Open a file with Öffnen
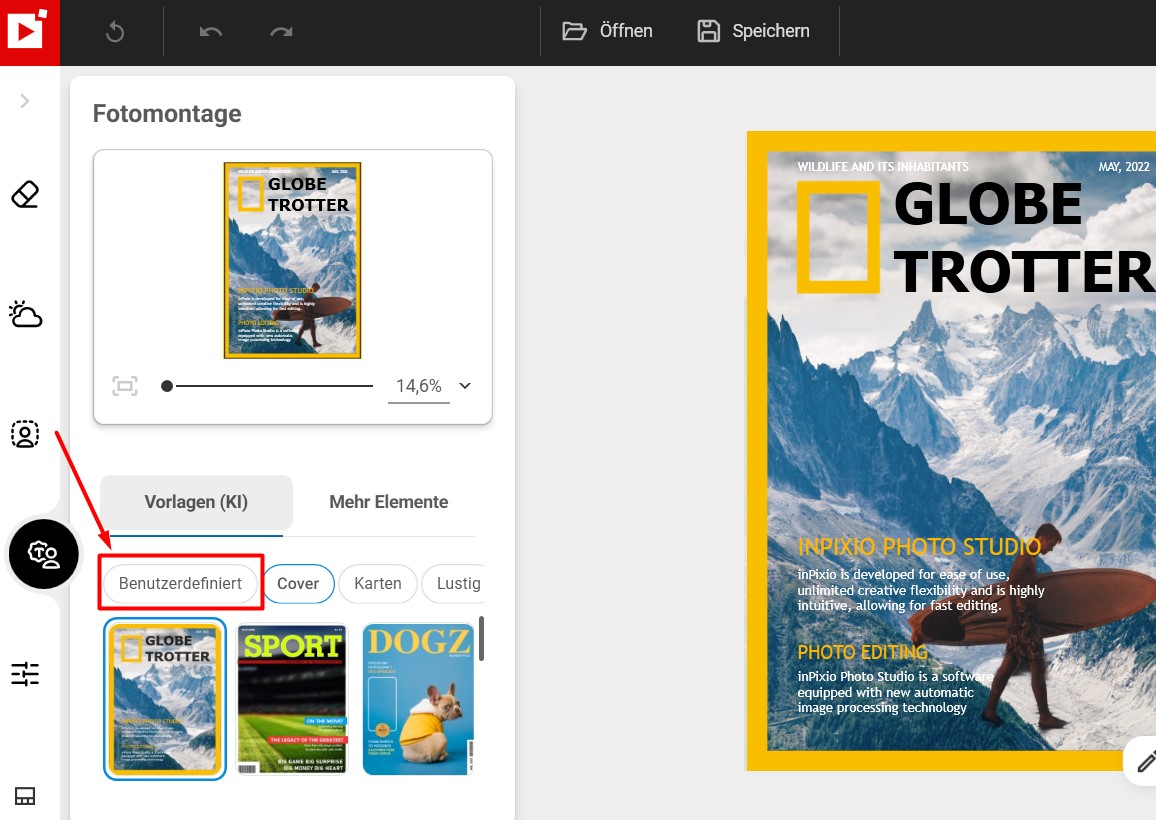Screen dimensions: 1156x820 pos(607,31)
